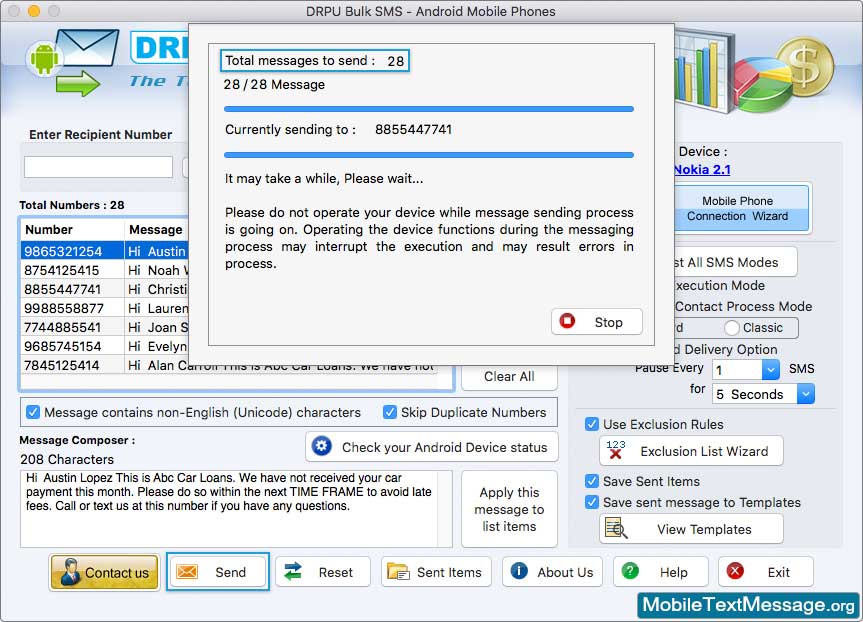Click Apply this message to list items
Image resolution: width=863 pixels, height=622 pixels.
tap(509, 509)
